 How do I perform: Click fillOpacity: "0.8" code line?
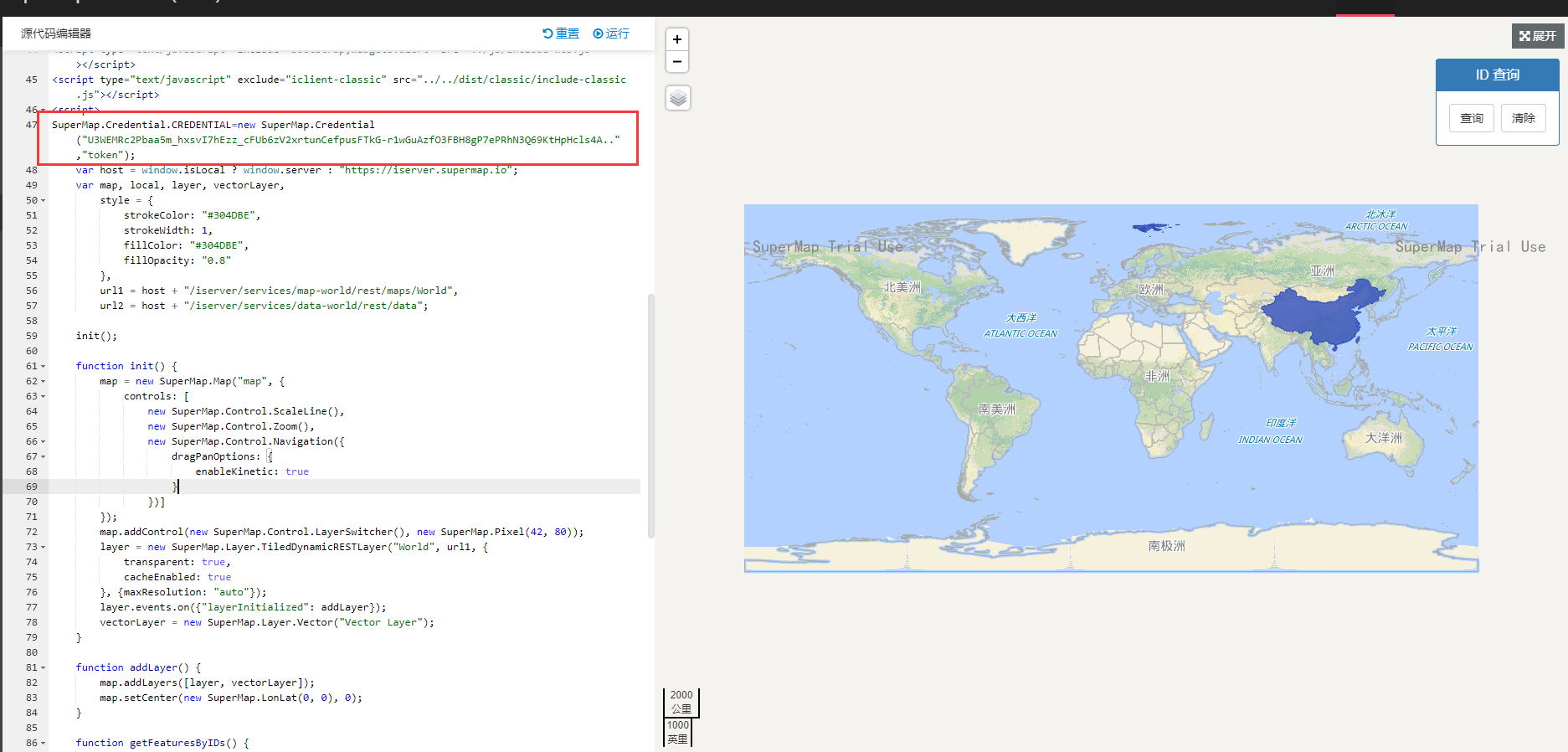177,260
